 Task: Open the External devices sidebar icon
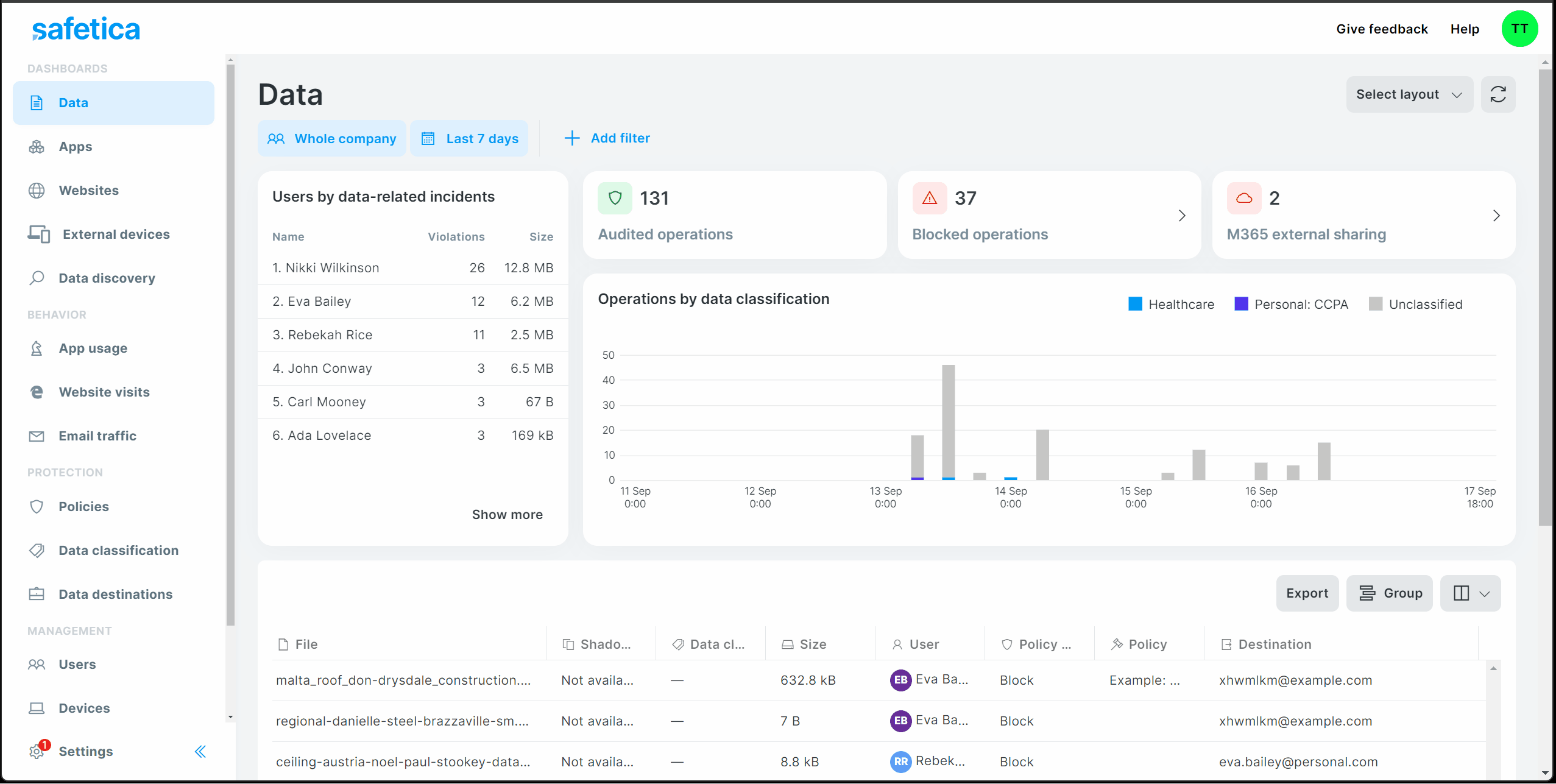pyautogui.click(x=39, y=234)
